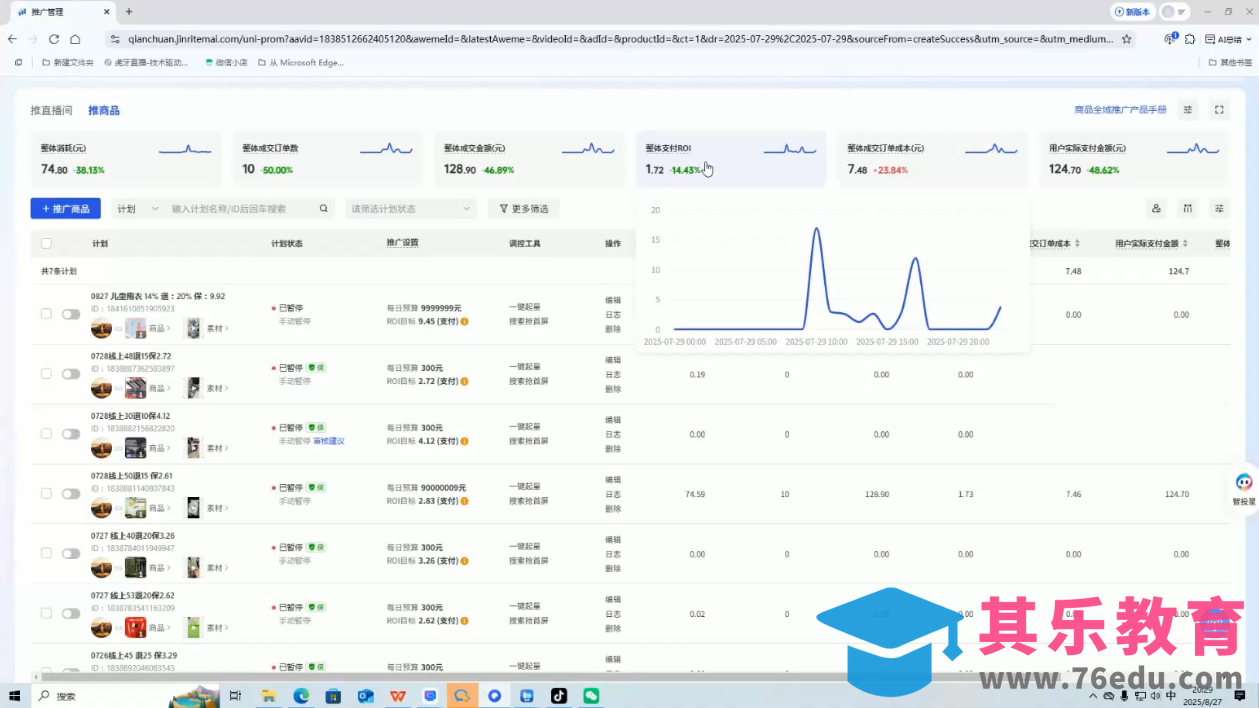Bookmark this page with the star icon
Screen dimensions: 1259x708
click(x=1127, y=39)
